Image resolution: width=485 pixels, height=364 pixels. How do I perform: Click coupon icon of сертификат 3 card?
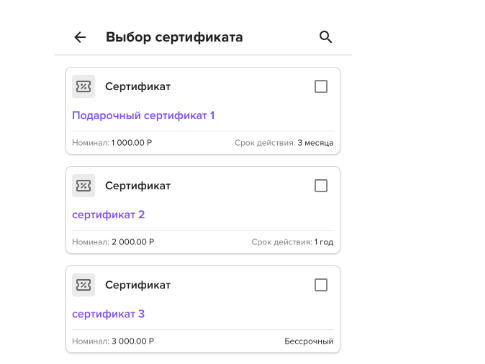[x=83, y=285]
